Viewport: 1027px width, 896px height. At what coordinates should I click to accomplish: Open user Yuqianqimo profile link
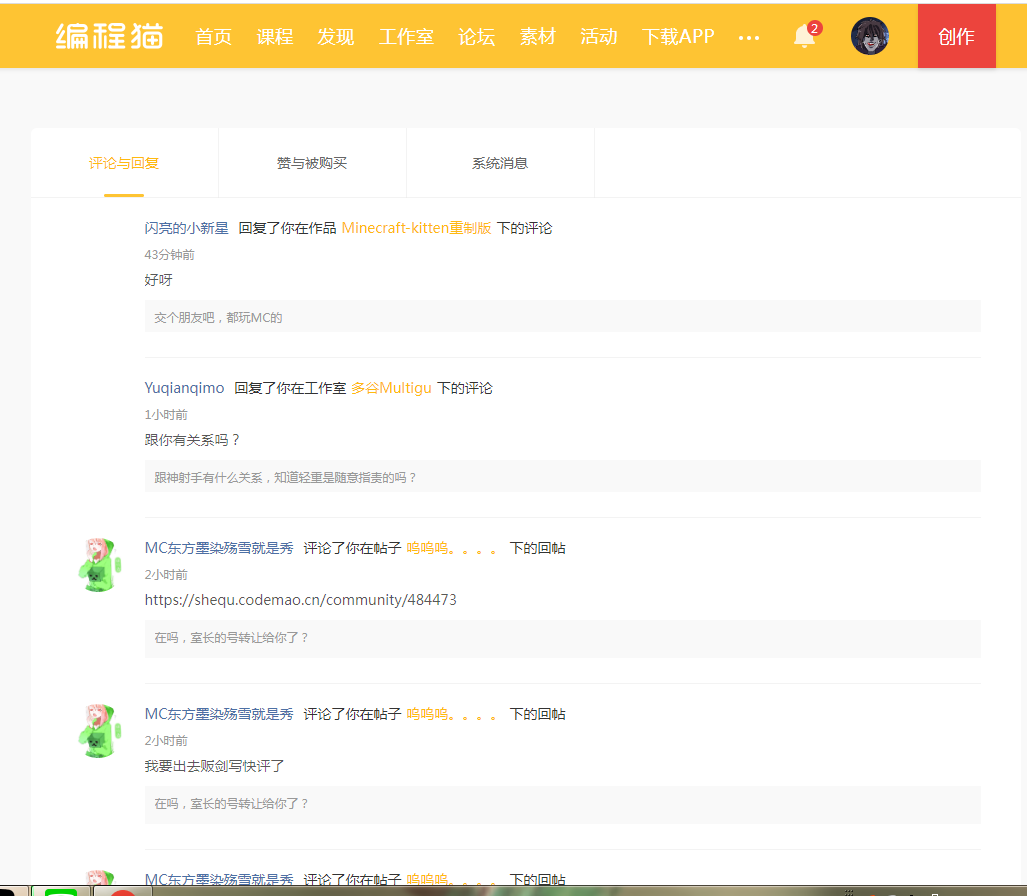click(184, 388)
